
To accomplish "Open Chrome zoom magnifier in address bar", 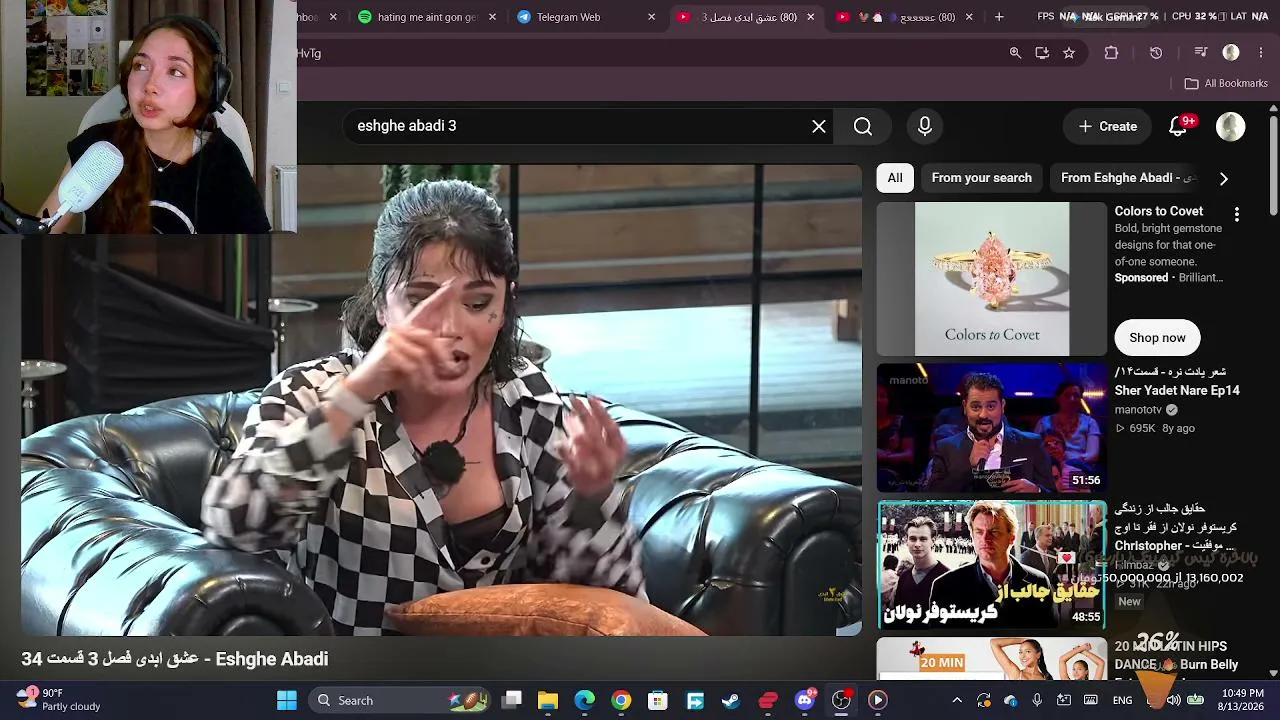I will point(1015,53).
